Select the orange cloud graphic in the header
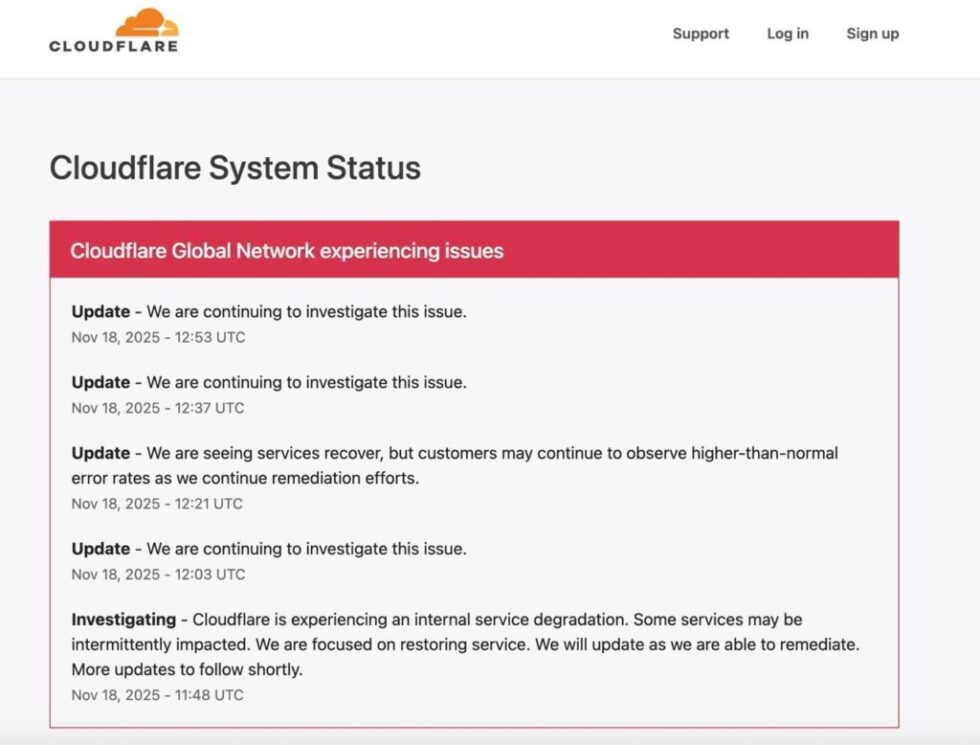 point(149,20)
